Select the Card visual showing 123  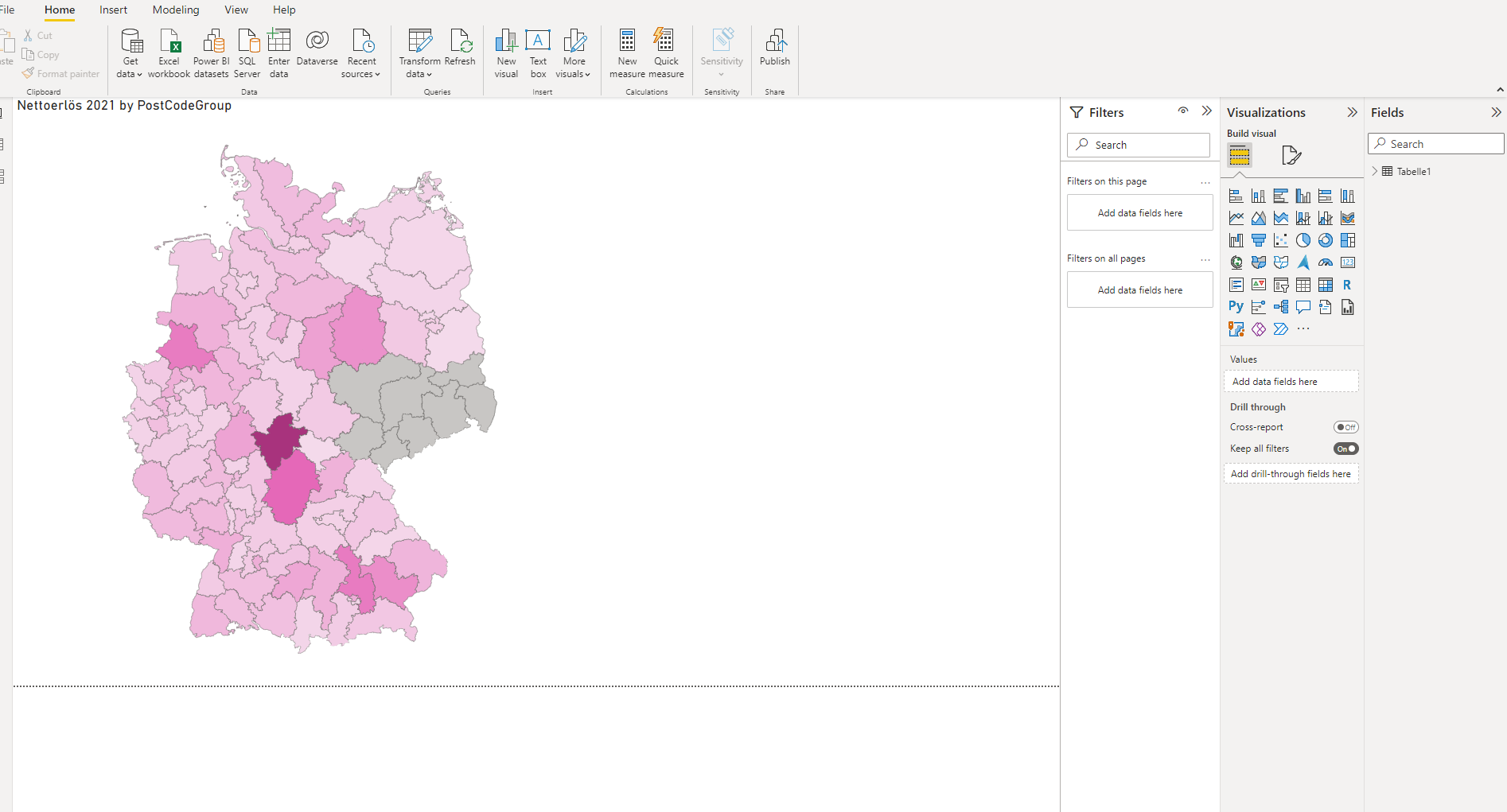1347,262
